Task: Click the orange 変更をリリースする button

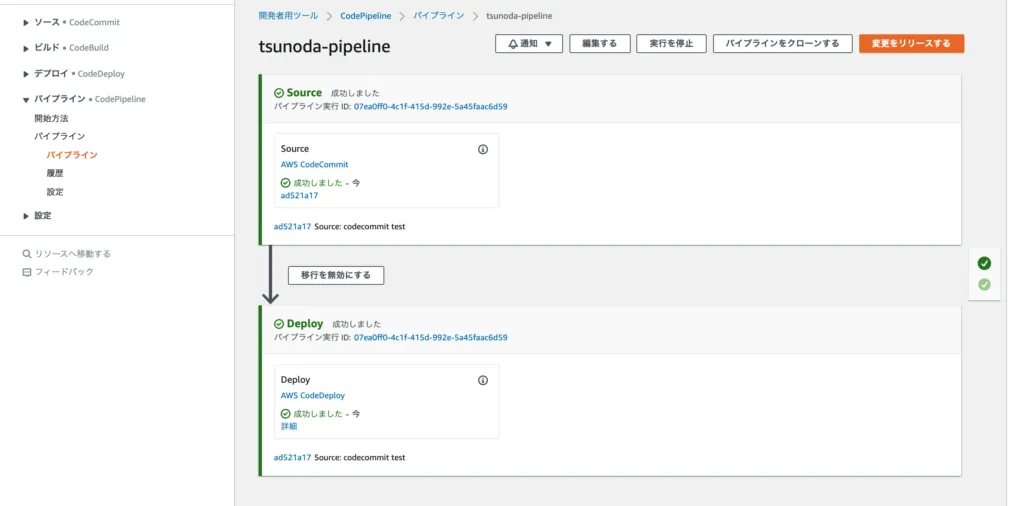Action: point(911,44)
